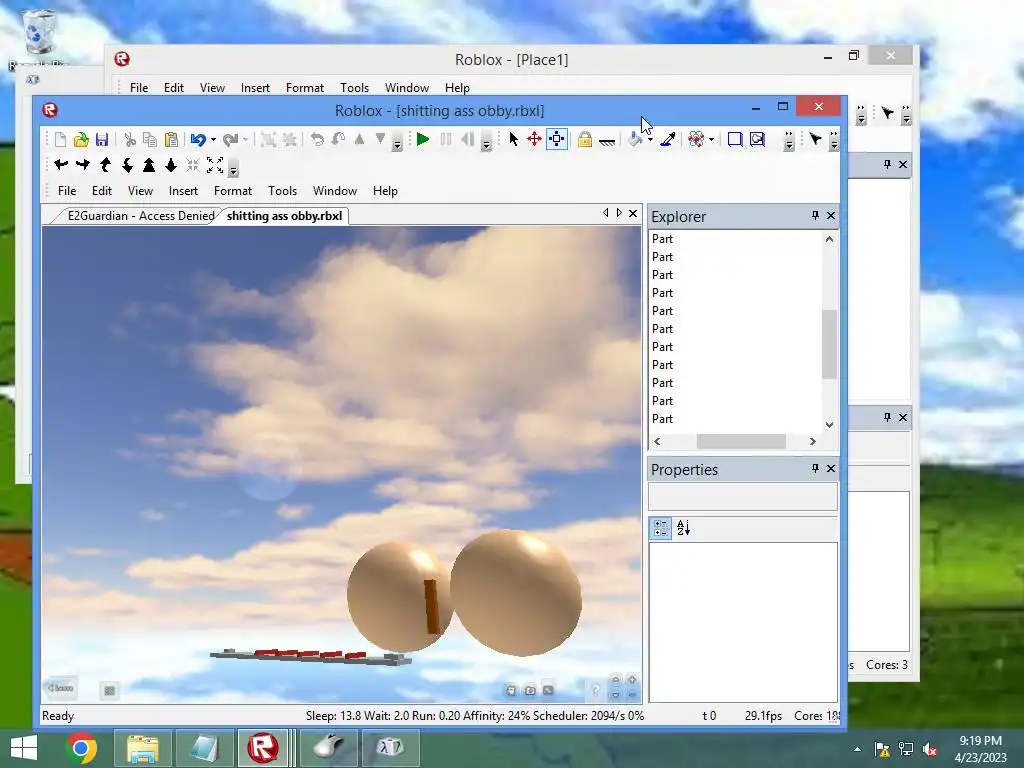Expand the run toolbar overflow options

coord(486,142)
